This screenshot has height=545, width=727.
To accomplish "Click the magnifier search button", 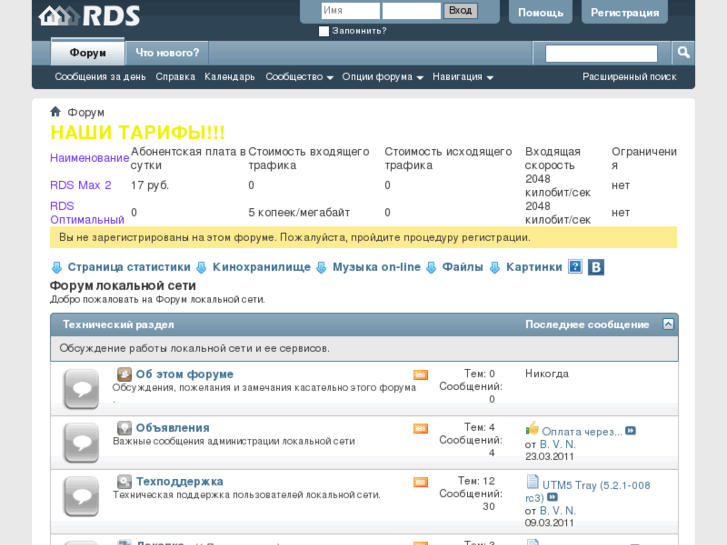I will point(683,53).
